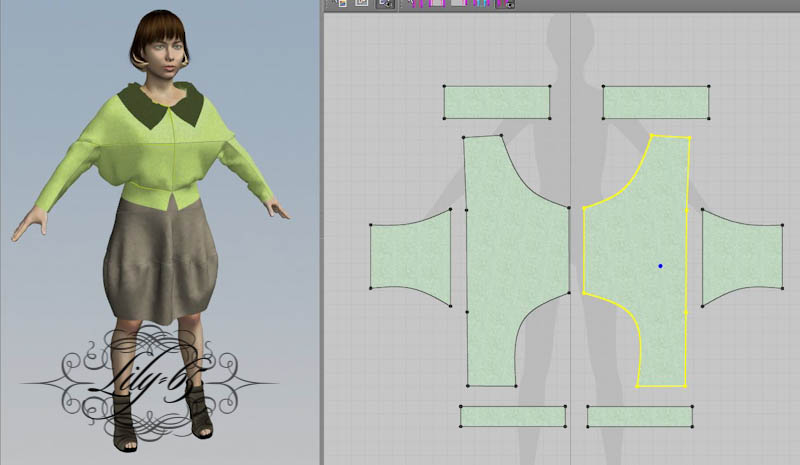Select the left sleeve pattern piece
Screen dimensions: 800x465
tap(409, 258)
